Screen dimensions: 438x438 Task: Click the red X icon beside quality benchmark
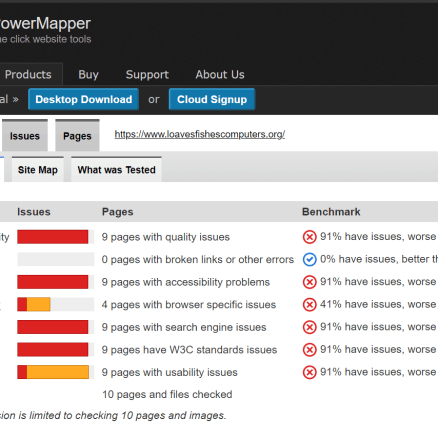pyautogui.click(x=309, y=237)
